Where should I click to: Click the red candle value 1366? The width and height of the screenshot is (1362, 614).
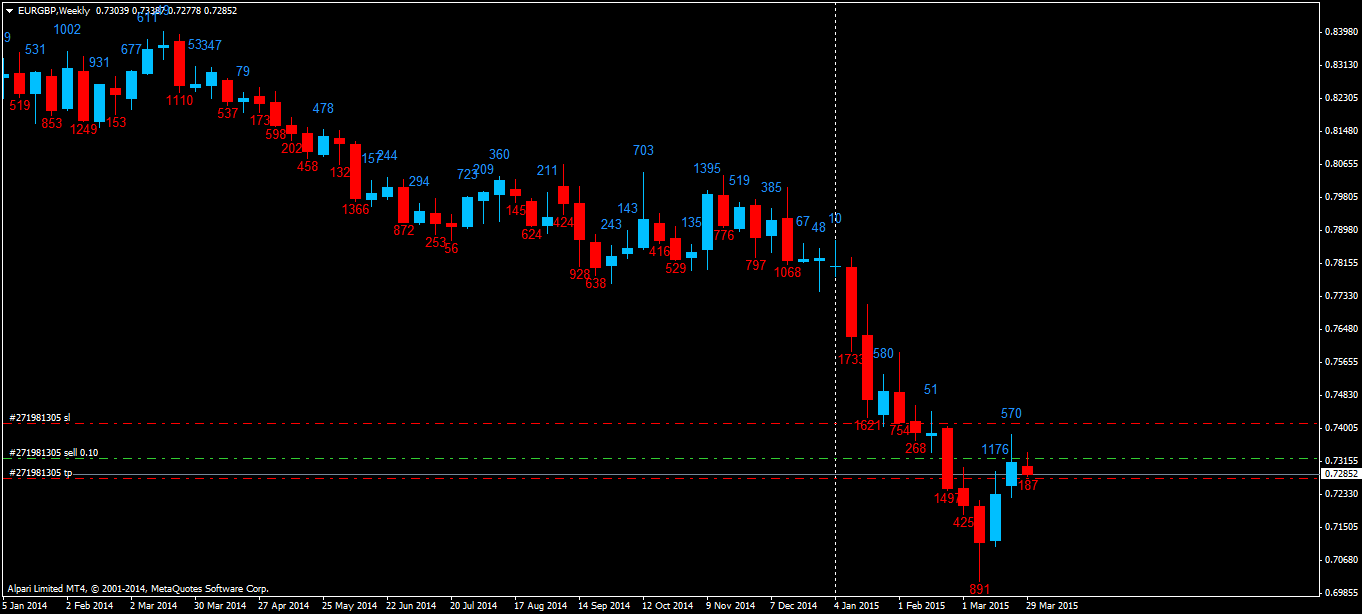click(x=355, y=210)
